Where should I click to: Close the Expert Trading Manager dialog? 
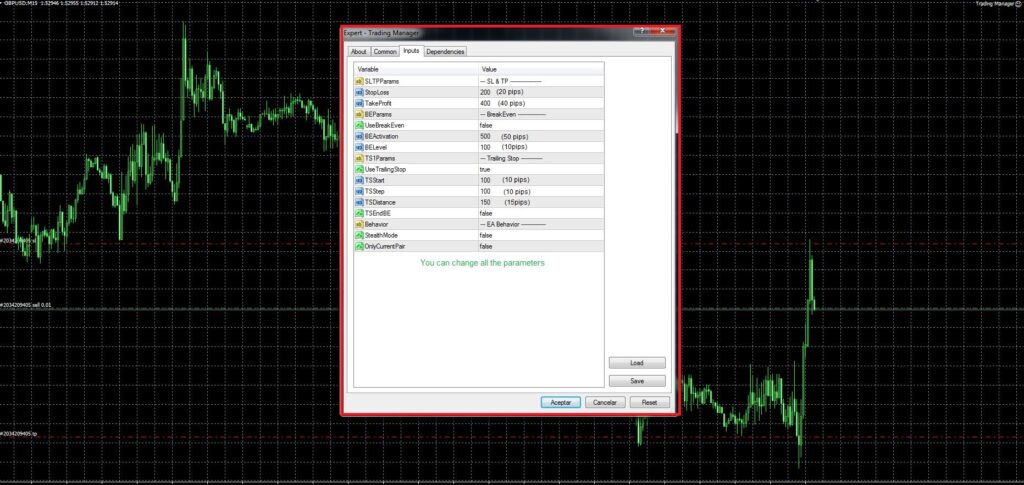tap(664, 31)
